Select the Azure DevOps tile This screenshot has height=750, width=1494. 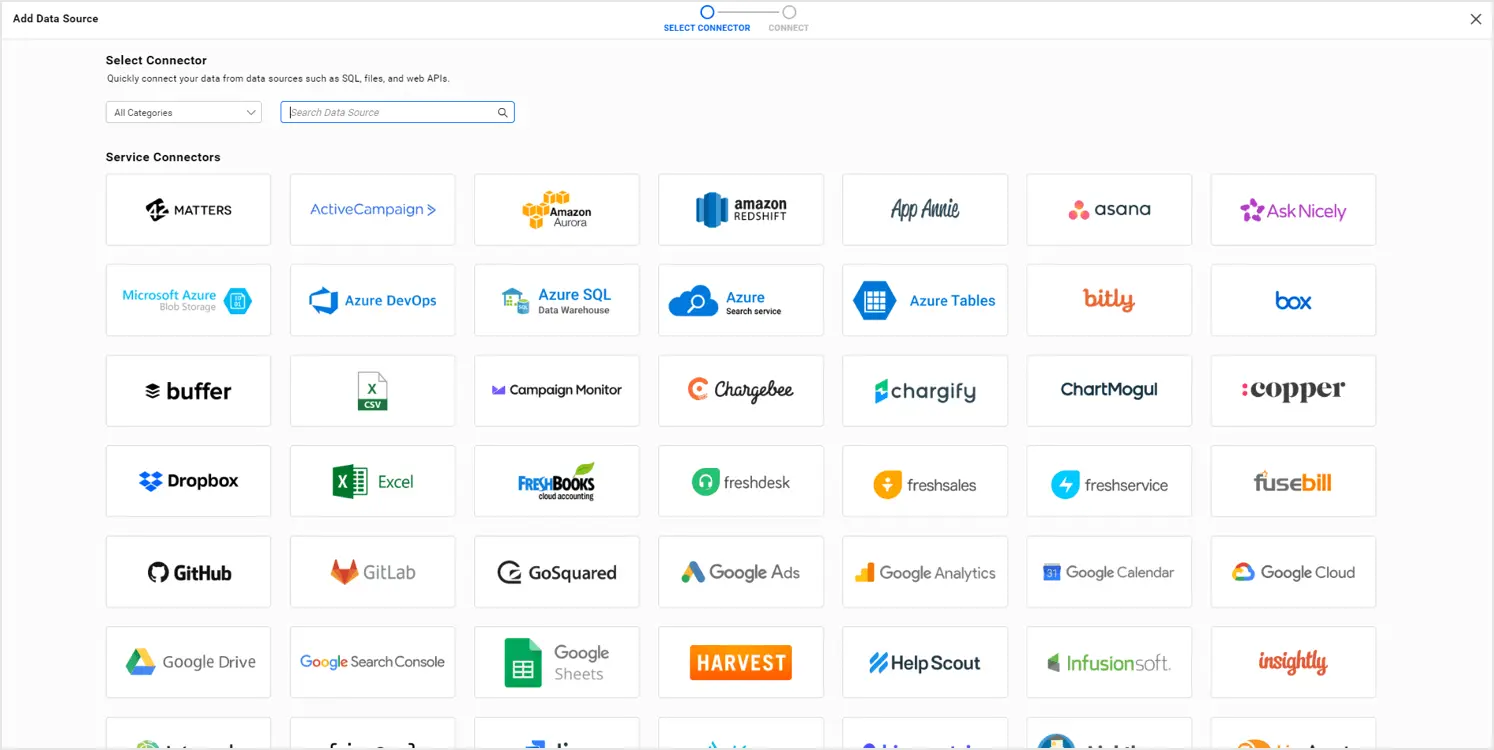(372, 300)
